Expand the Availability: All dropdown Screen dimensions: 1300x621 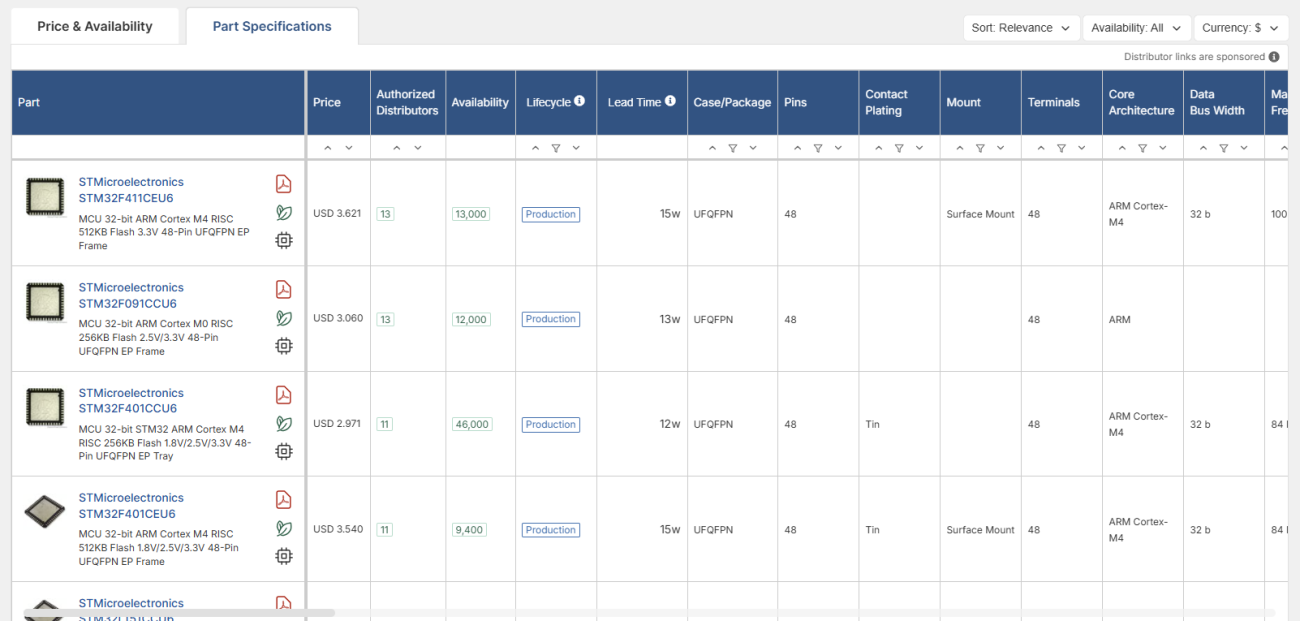click(1136, 28)
